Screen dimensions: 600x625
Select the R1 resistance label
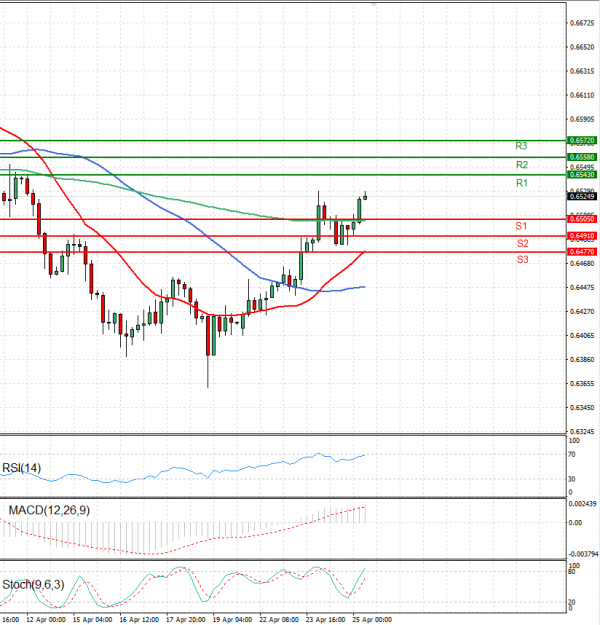[522, 183]
